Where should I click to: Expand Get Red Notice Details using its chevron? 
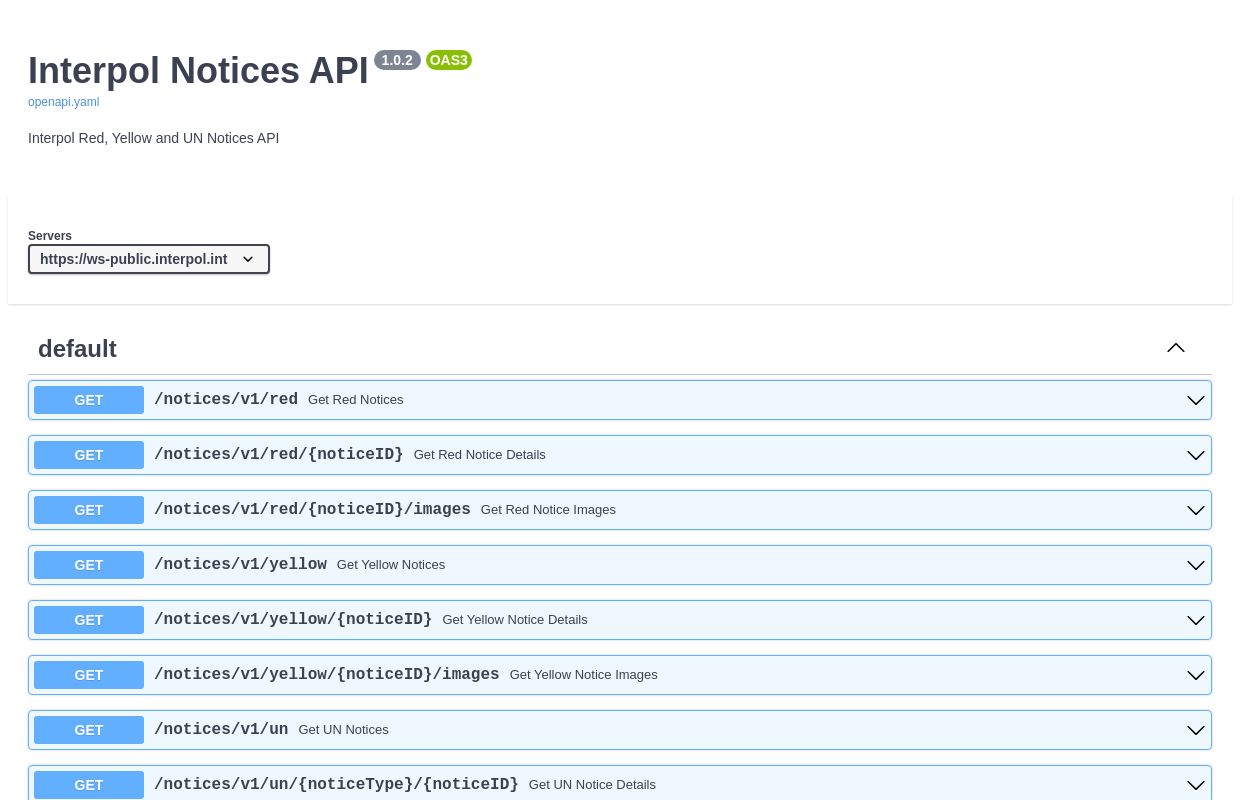(1196, 455)
